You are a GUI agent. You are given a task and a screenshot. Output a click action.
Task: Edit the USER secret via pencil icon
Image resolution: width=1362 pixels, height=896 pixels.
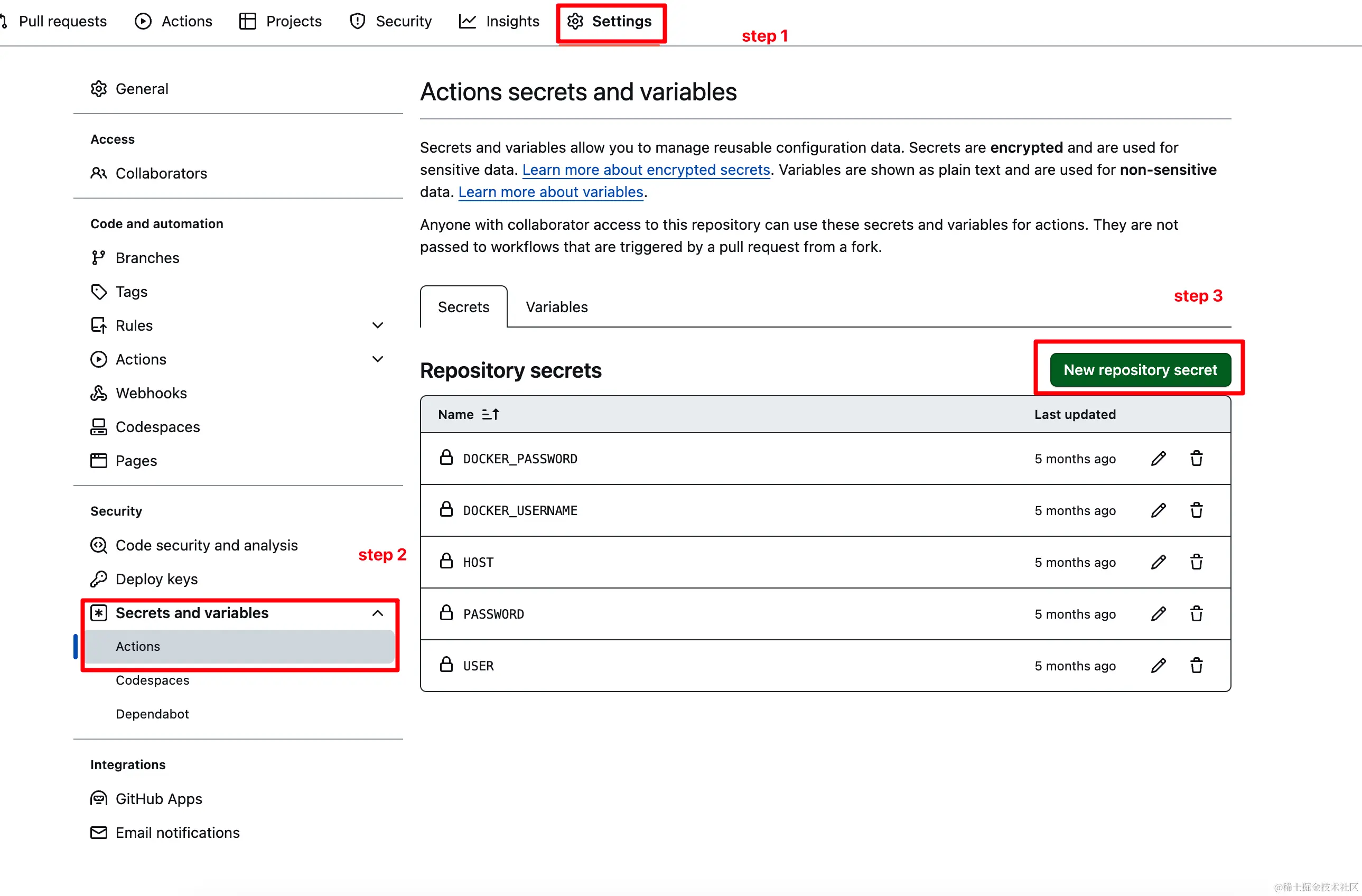click(1158, 666)
